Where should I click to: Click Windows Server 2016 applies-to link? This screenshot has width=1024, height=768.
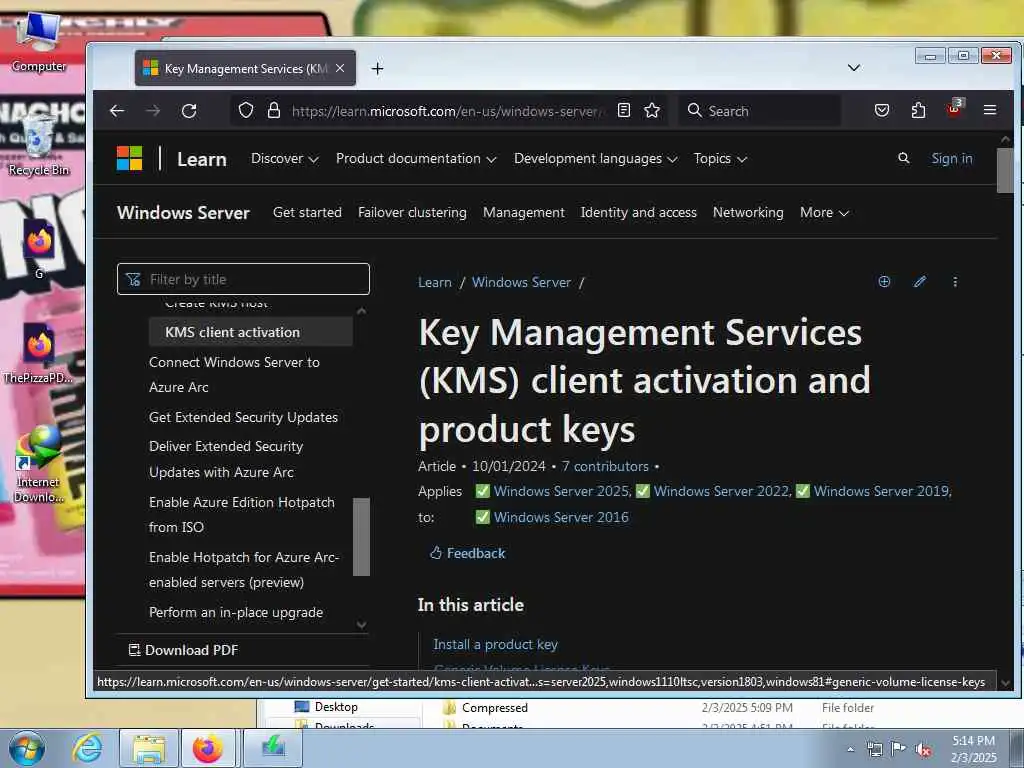pos(561,517)
